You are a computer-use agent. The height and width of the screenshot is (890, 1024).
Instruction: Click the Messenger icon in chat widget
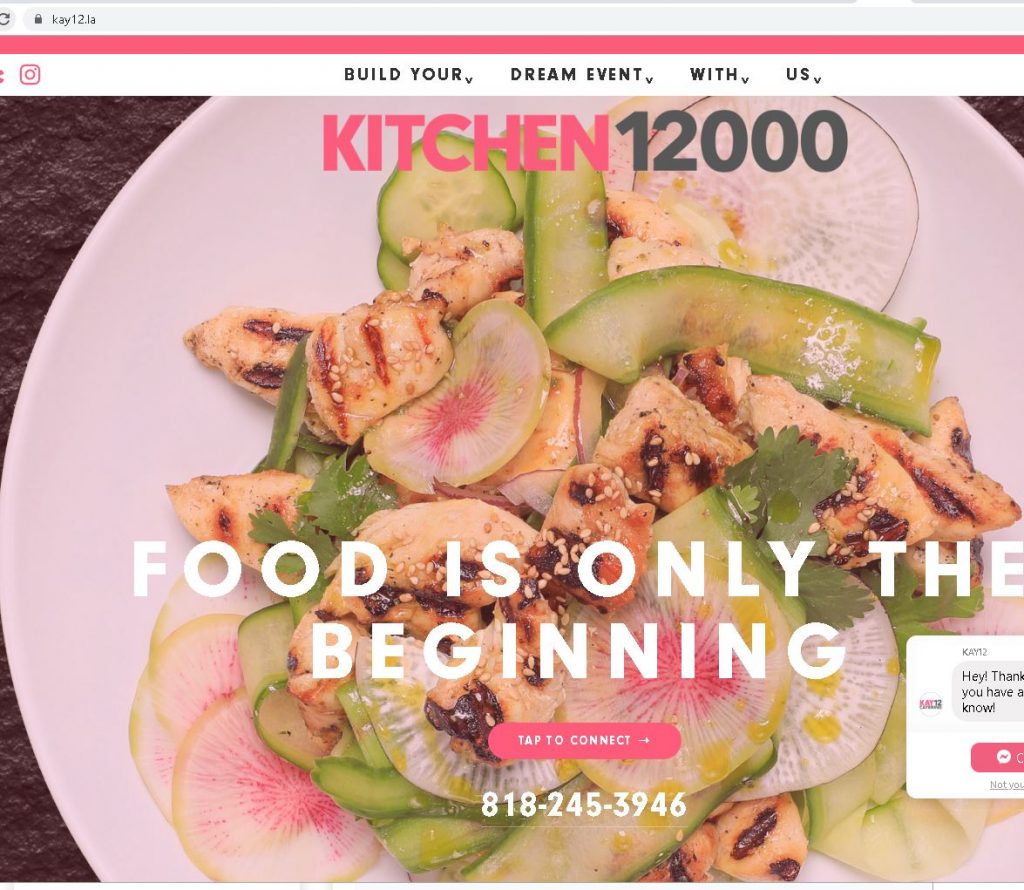pos(1004,757)
